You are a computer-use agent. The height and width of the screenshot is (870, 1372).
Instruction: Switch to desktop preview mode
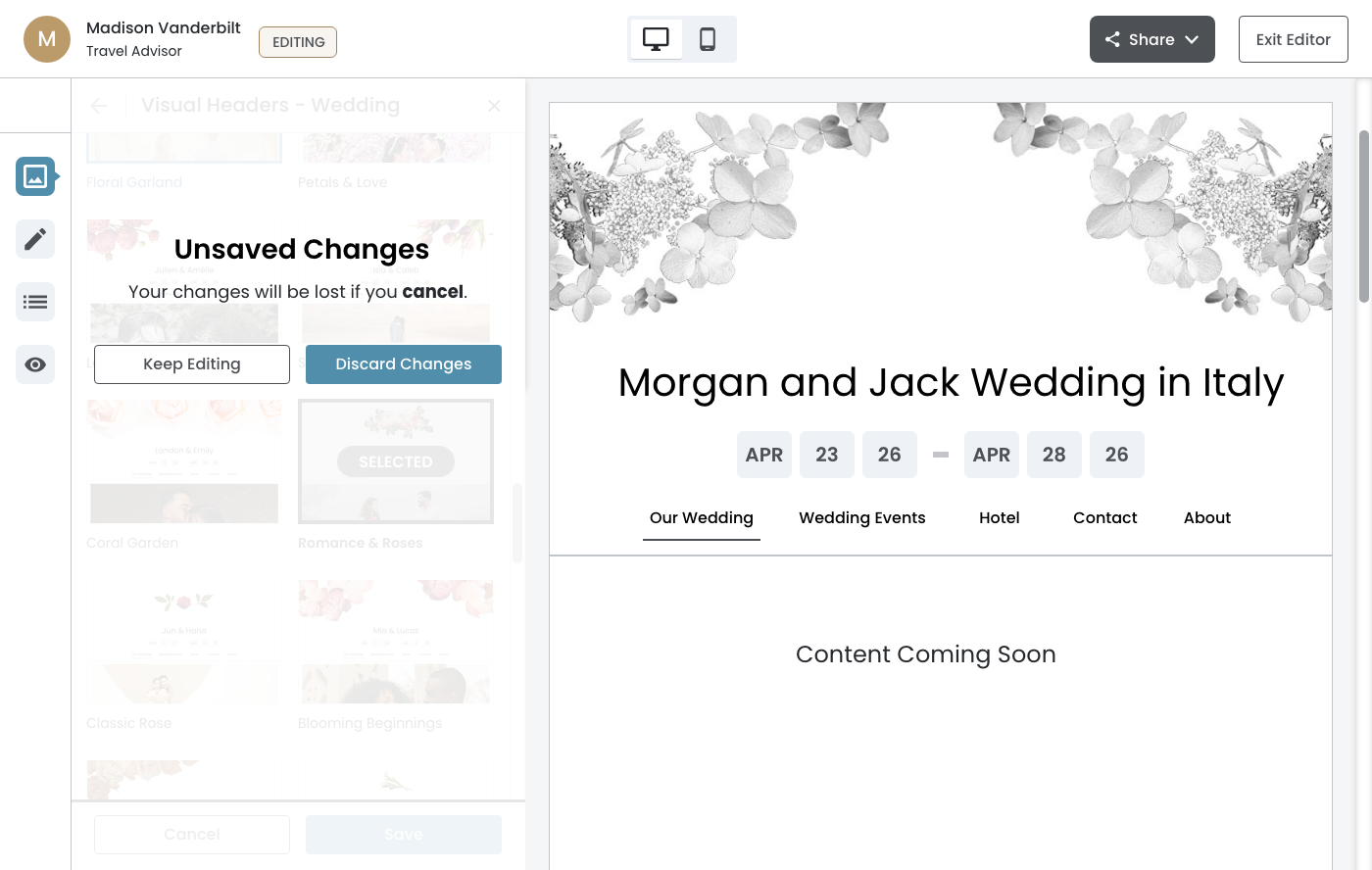tap(656, 39)
